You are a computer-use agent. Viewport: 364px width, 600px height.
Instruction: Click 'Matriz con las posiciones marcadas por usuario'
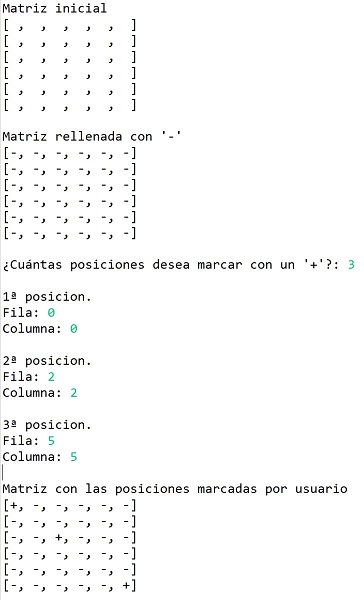pos(175,489)
